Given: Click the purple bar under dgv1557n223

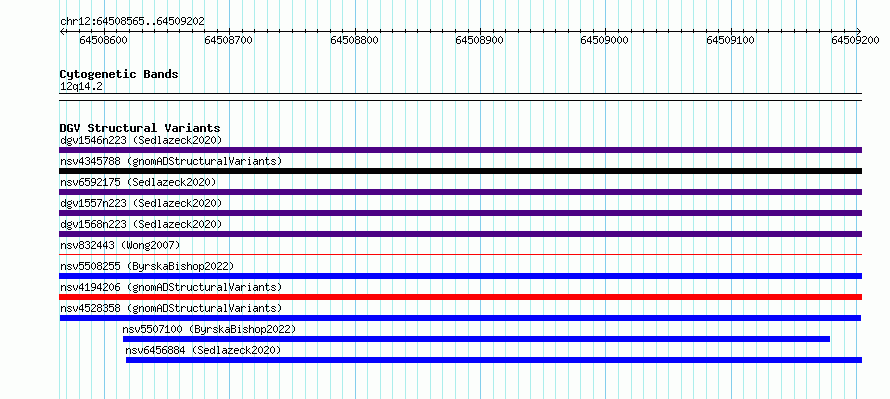Looking at the screenshot, I should (460, 213).
